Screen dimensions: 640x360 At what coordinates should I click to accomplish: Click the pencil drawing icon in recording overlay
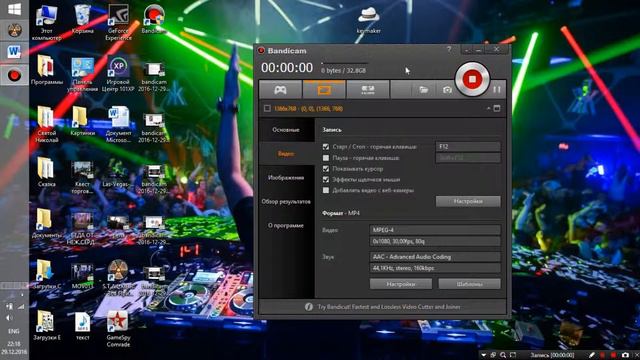(591, 355)
